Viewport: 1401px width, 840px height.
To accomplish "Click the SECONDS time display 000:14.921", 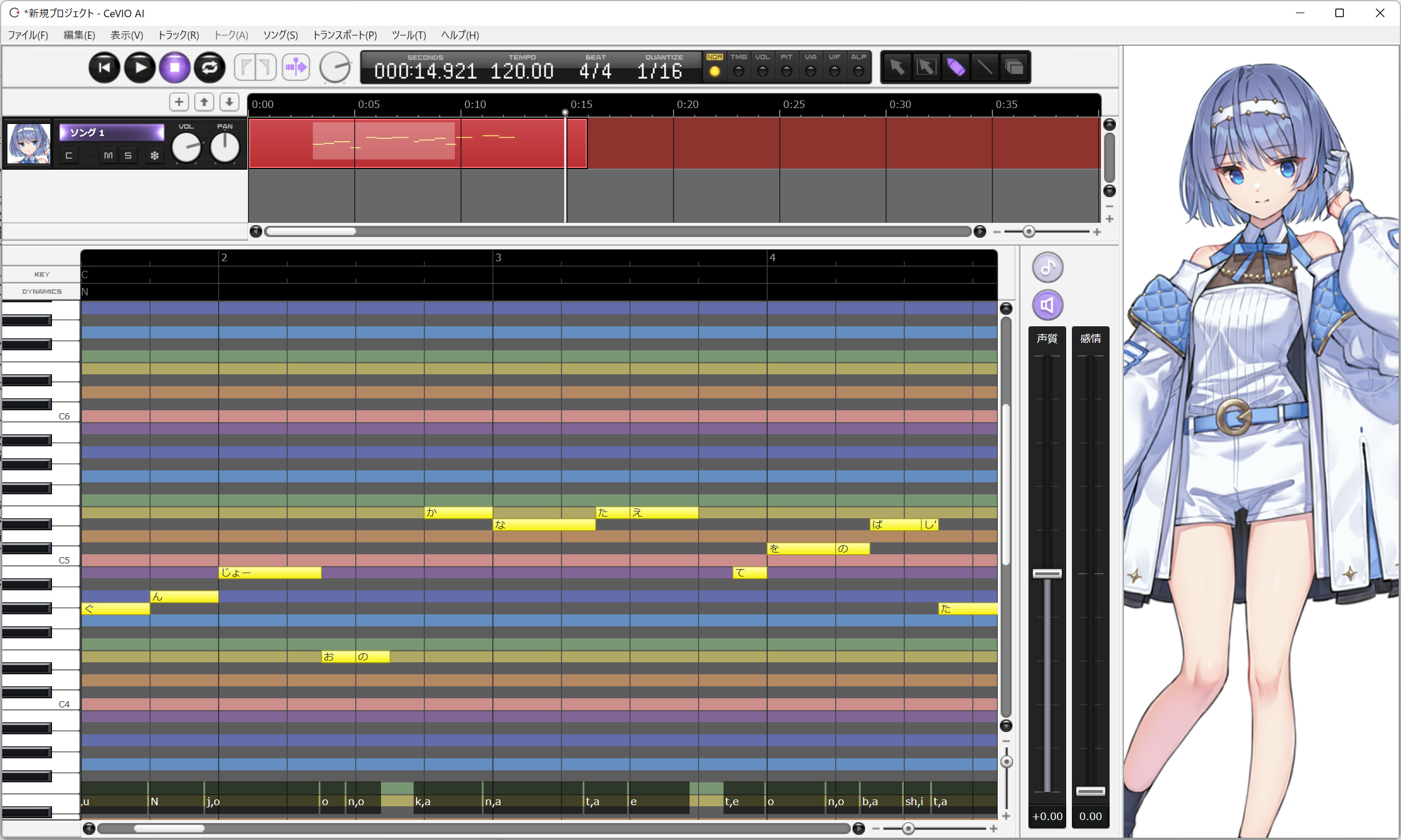I will click(x=425, y=71).
